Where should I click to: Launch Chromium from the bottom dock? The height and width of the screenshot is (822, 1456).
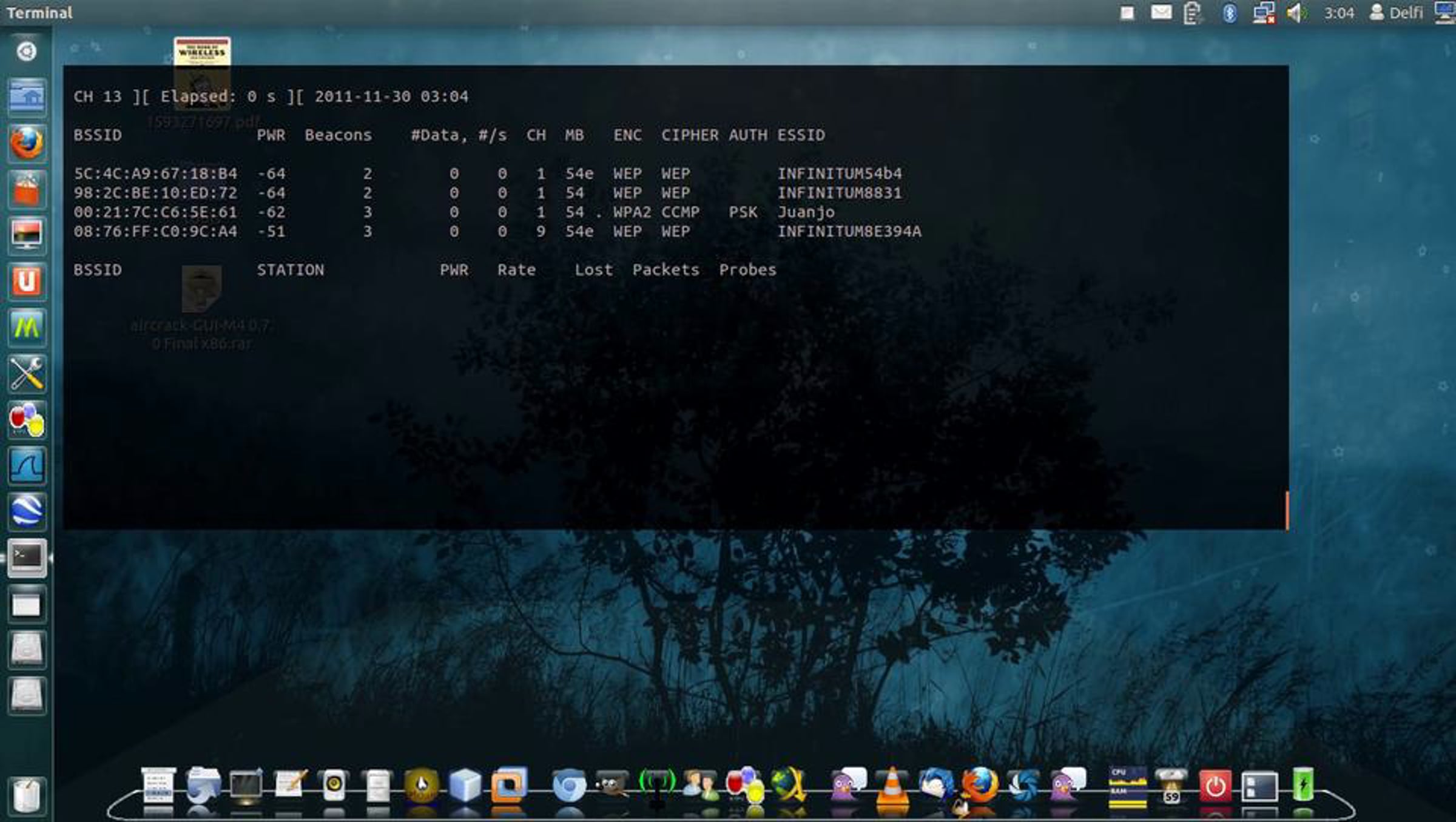(x=569, y=786)
